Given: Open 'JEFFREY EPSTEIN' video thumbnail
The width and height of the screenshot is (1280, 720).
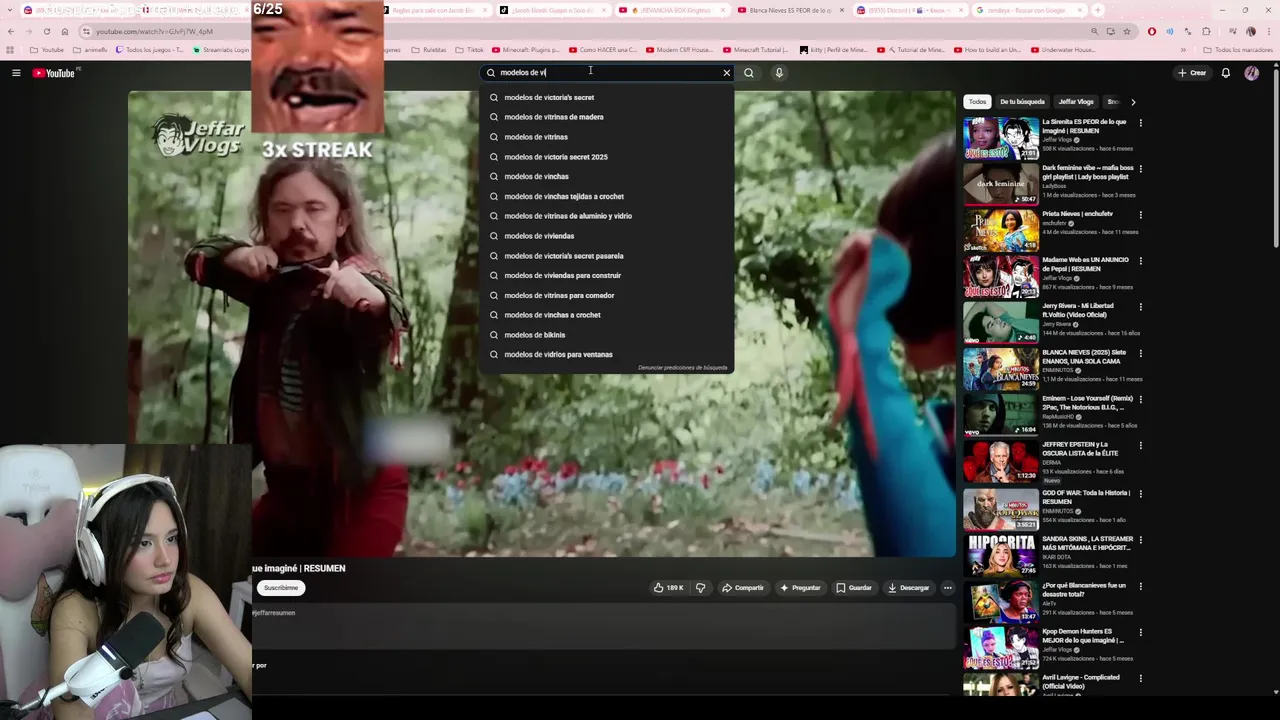Looking at the screenshot, I should (1001, 462).
